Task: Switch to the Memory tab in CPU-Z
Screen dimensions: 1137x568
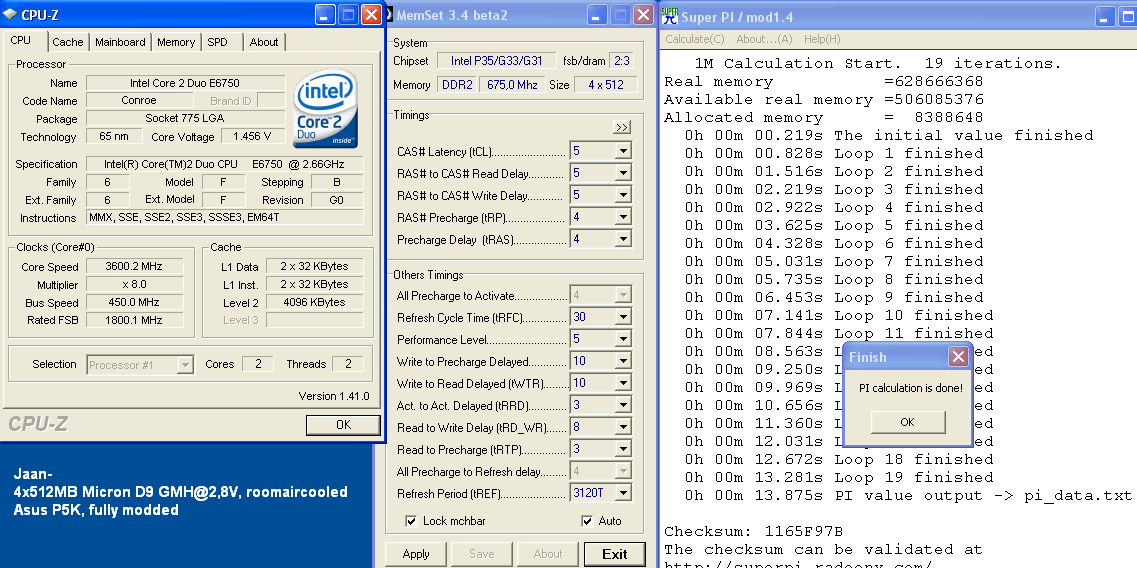Action: coord(175,42)
